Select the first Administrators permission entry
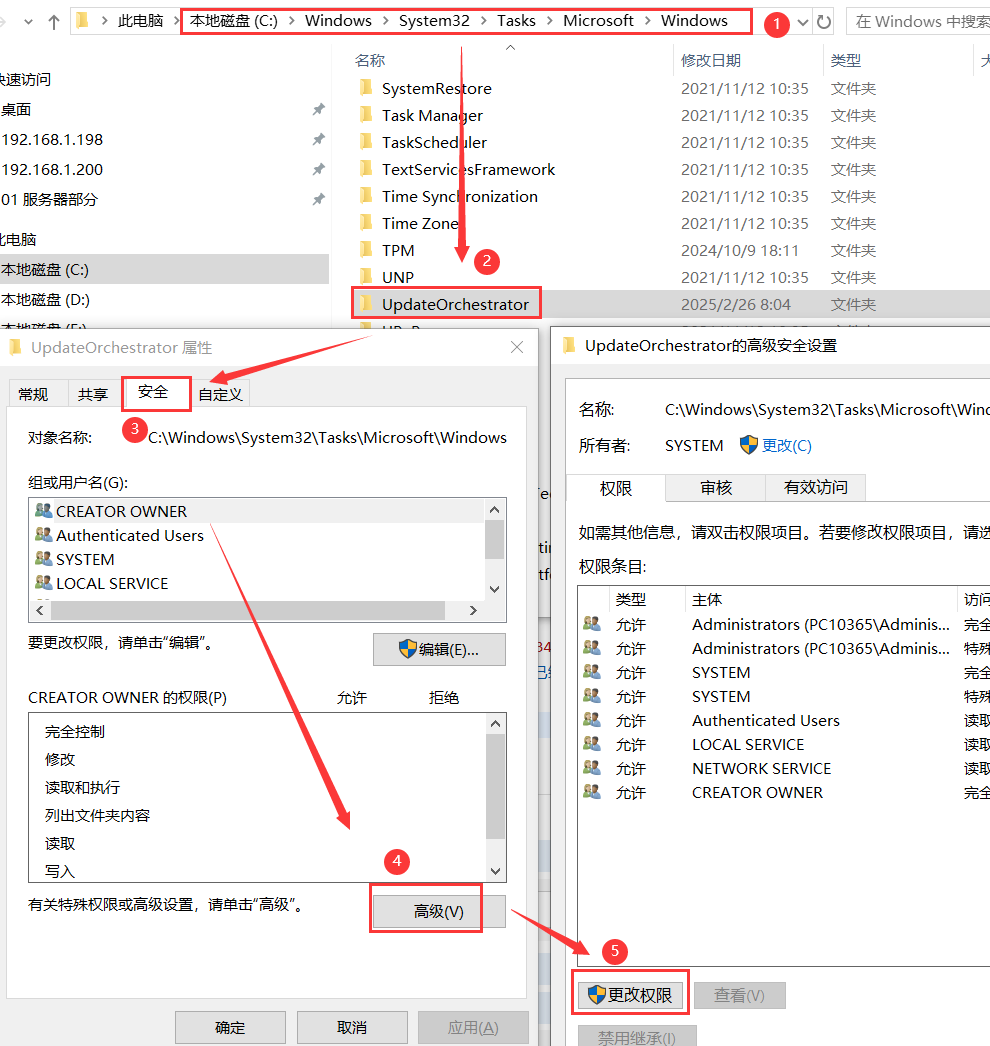 pyautogui.click(x=784, y=624)
